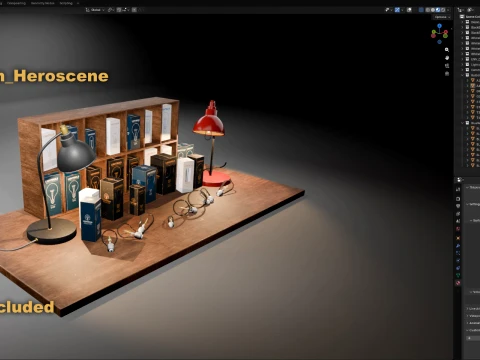This screenshot has width=480, height=360.
Task: Collapse the Settings panel in properties
Action: tap(473, 204)
